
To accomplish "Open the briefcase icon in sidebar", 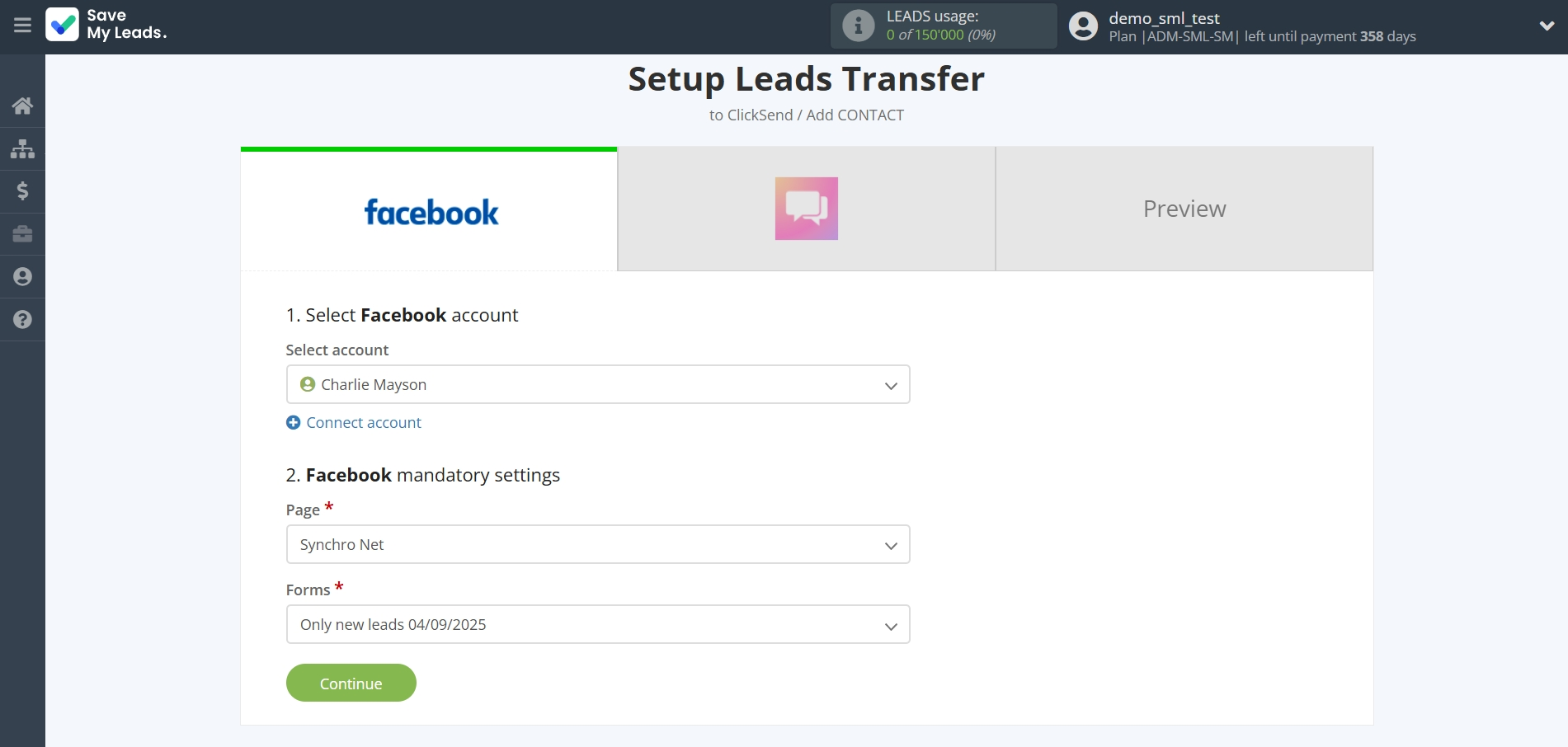I will (x=22, y=234).
